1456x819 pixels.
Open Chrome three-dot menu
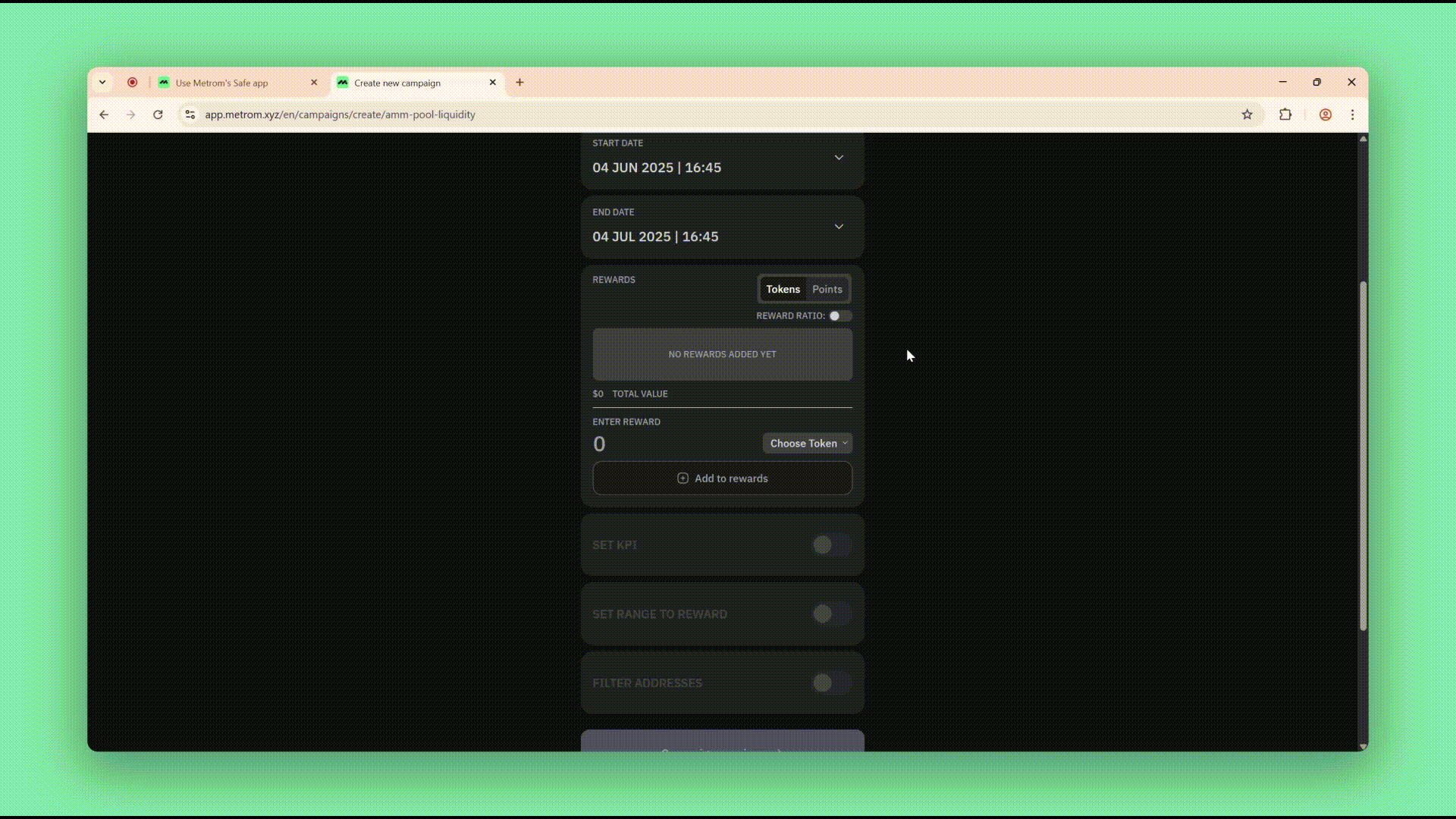1353,115
